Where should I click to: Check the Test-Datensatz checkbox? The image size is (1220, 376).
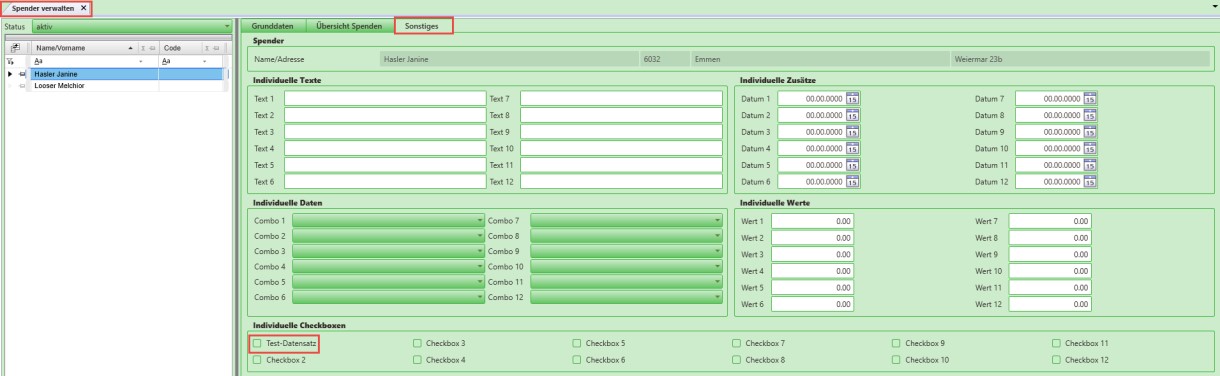point(257,343)
